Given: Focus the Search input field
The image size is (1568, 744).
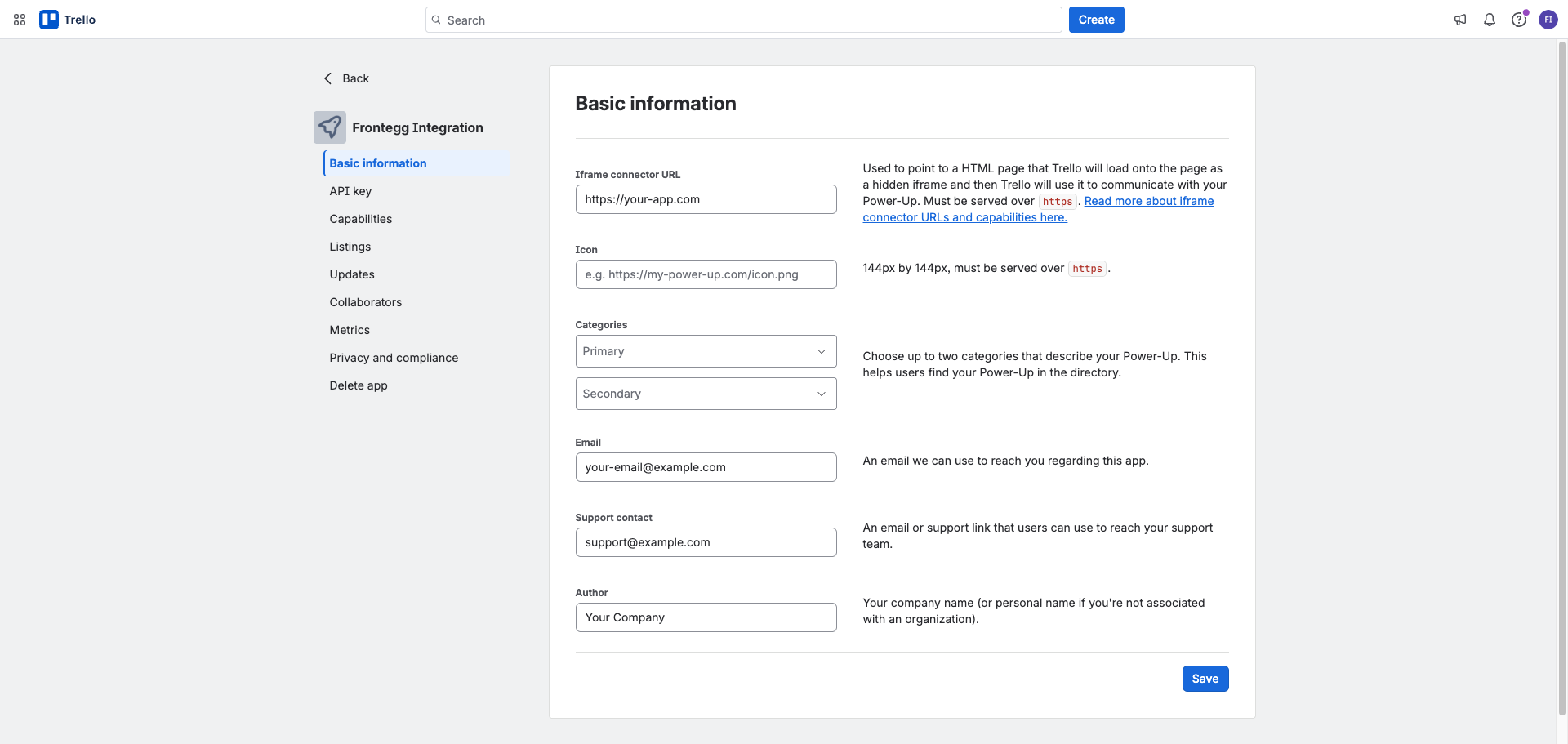Looking at the screenshot, I should [x=743, y=20].
